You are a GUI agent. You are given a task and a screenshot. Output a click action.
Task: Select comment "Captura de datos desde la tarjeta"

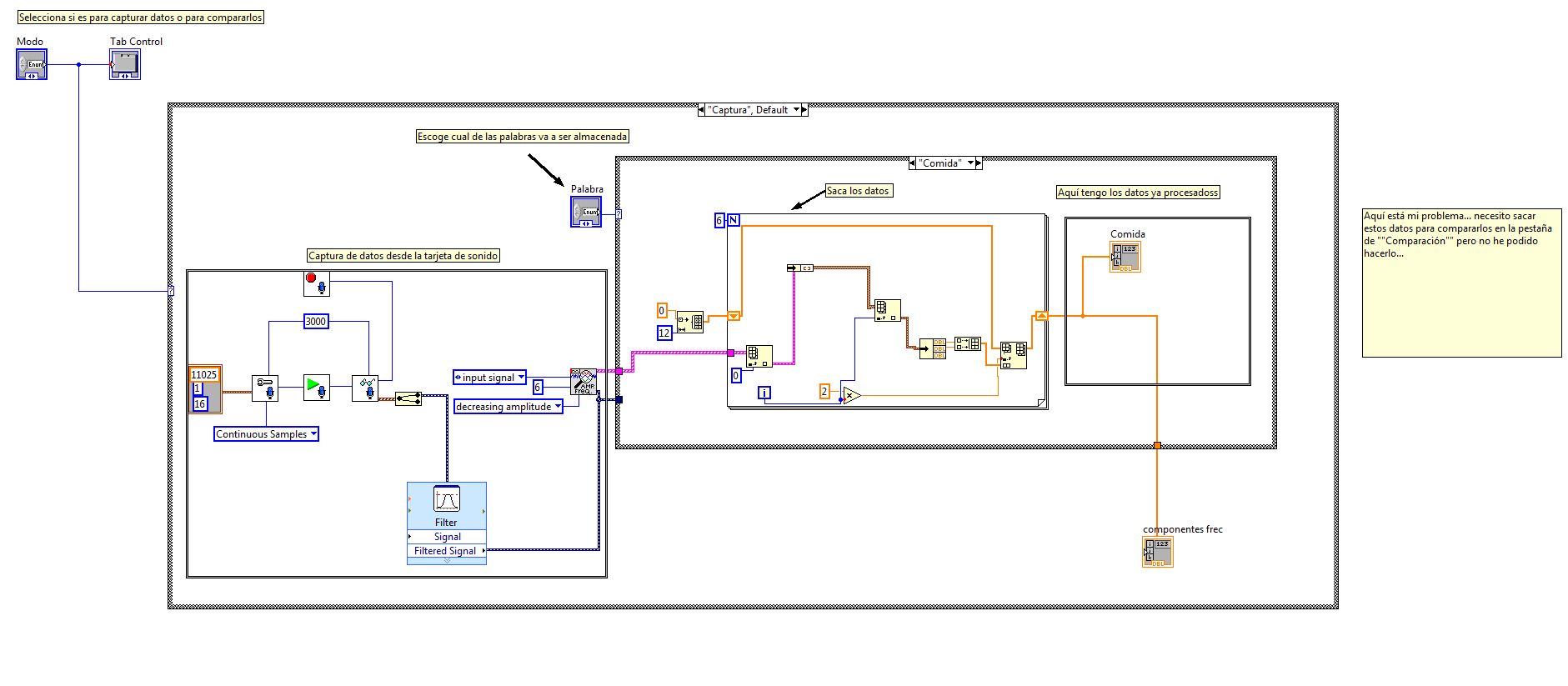(x=403, y=256)
